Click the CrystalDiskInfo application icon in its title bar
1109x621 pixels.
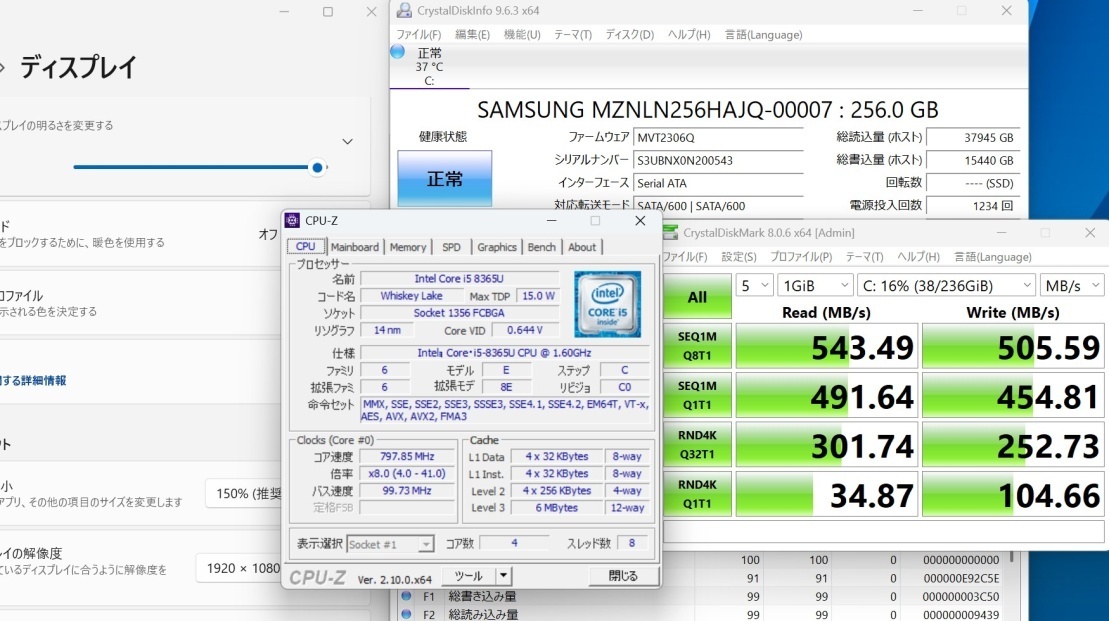click(x=403, y=10)
